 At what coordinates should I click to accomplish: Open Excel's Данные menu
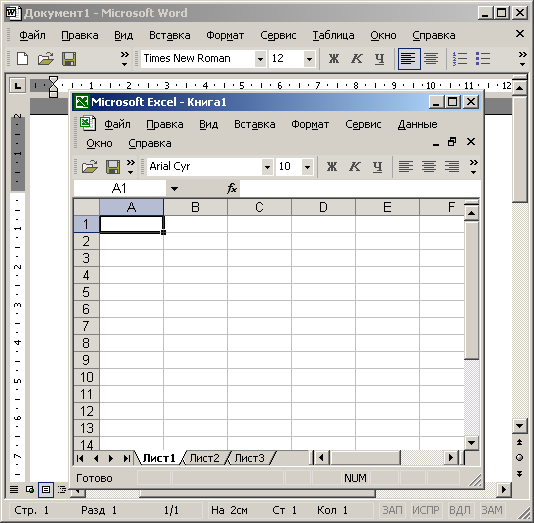(x=418, y=124)
